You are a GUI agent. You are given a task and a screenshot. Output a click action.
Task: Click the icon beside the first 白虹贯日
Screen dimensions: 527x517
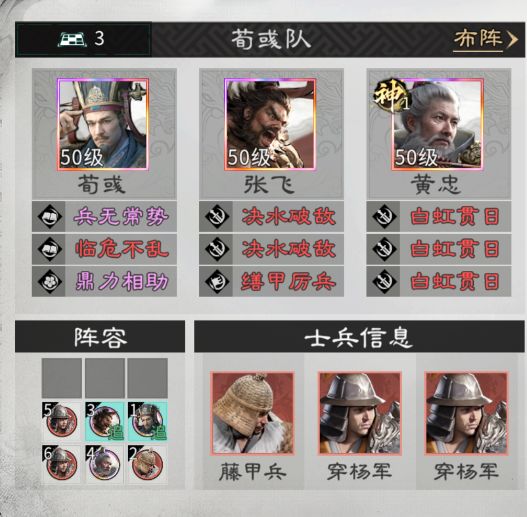(x=384, y=216)
